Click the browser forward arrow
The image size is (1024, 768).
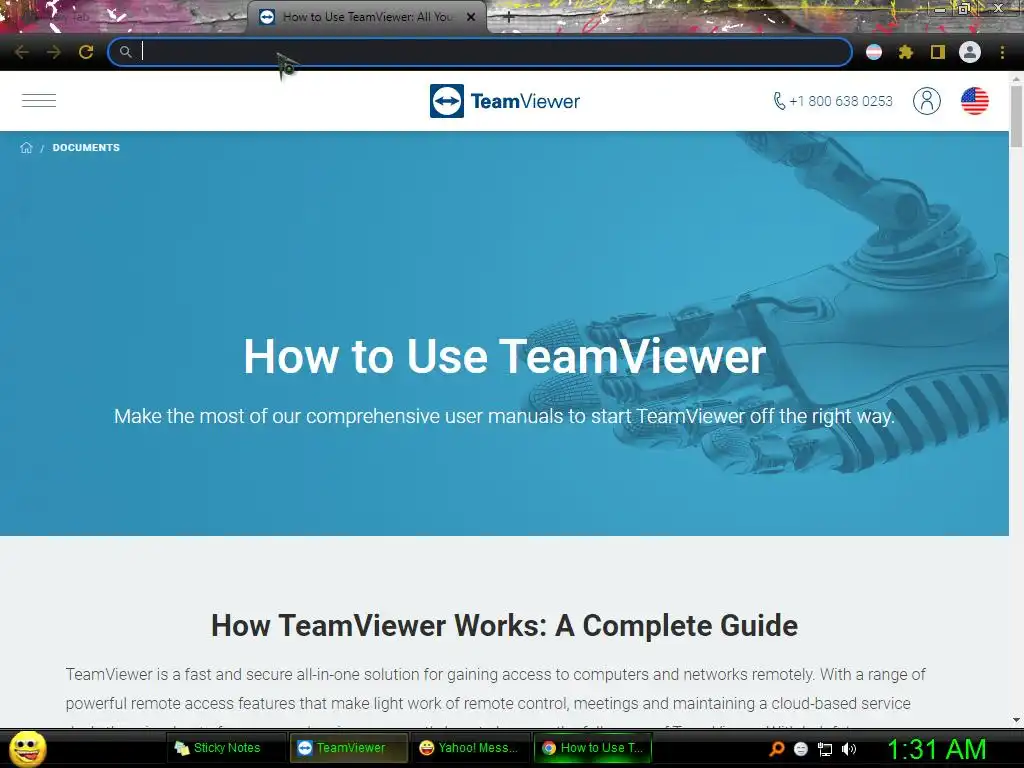[54, 52]
